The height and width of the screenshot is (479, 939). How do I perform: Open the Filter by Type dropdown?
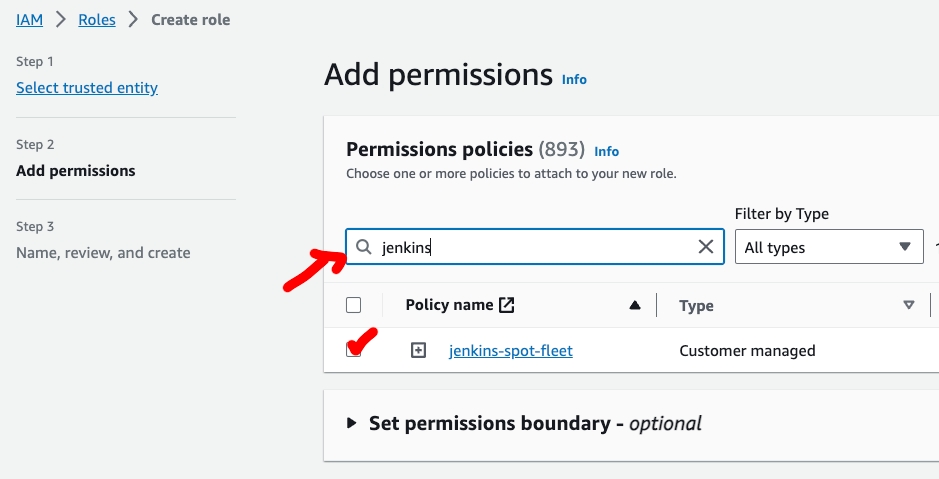point(828,247)
